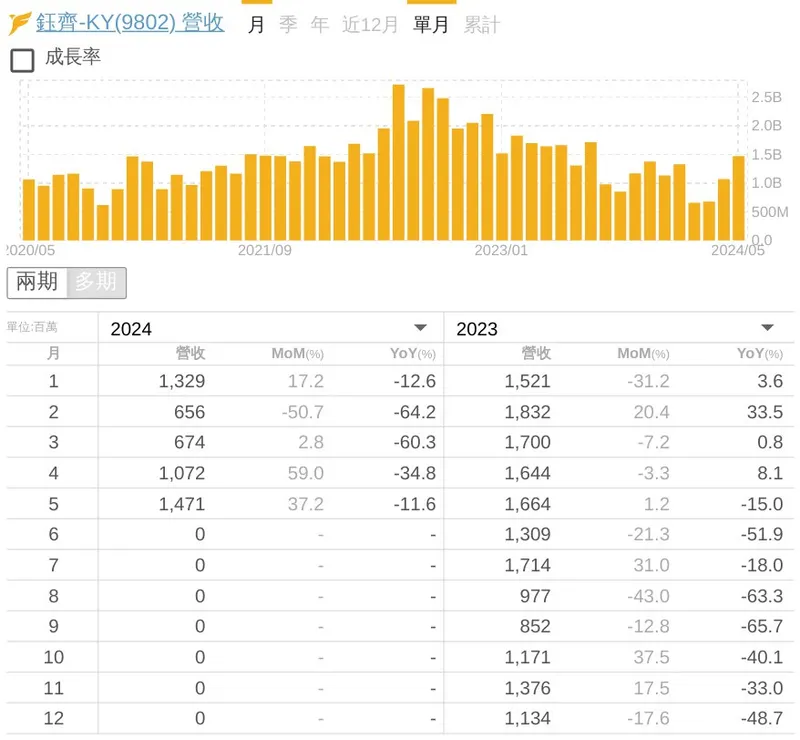Click 2023 YoY value -65.7
The image size is (800, 740).
[762, 627]
